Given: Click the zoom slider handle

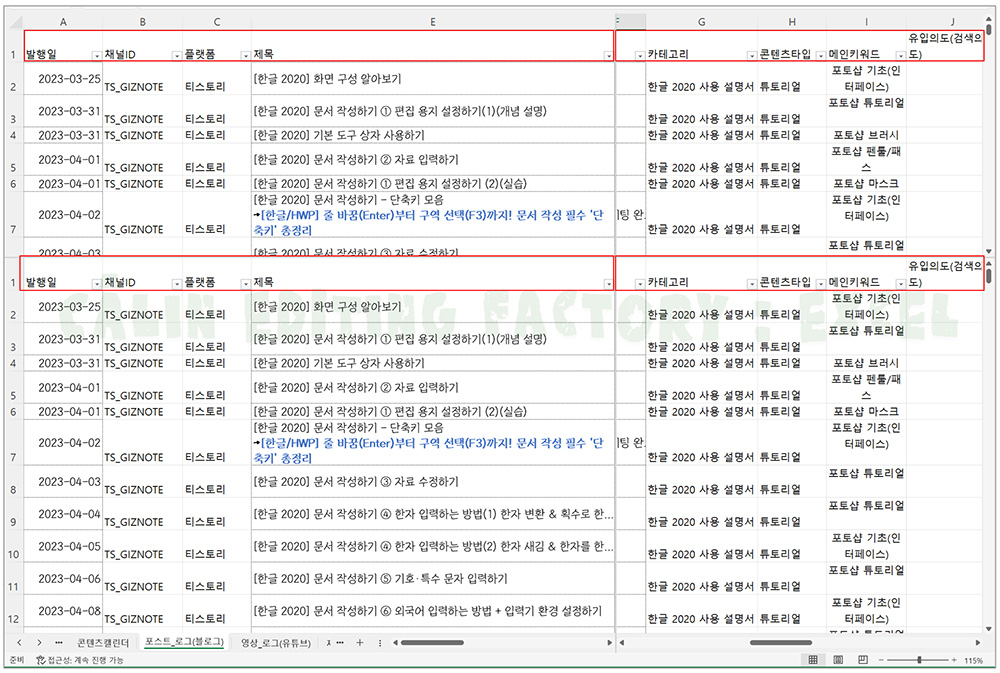Looking at the screenshot, I should (920, 661).
